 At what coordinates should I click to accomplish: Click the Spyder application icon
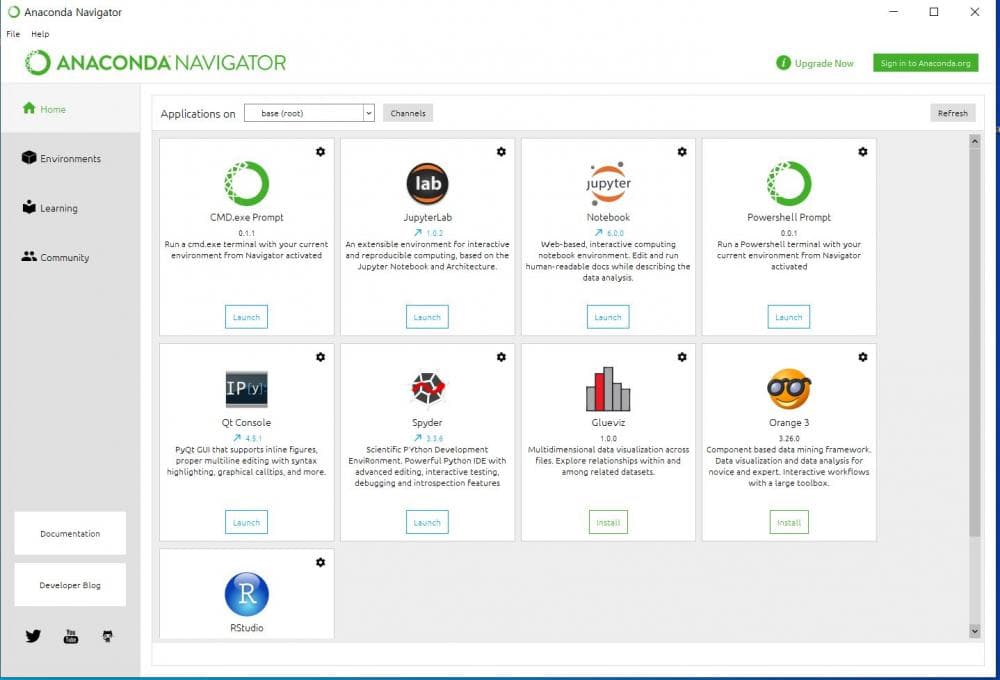point(427,389)
